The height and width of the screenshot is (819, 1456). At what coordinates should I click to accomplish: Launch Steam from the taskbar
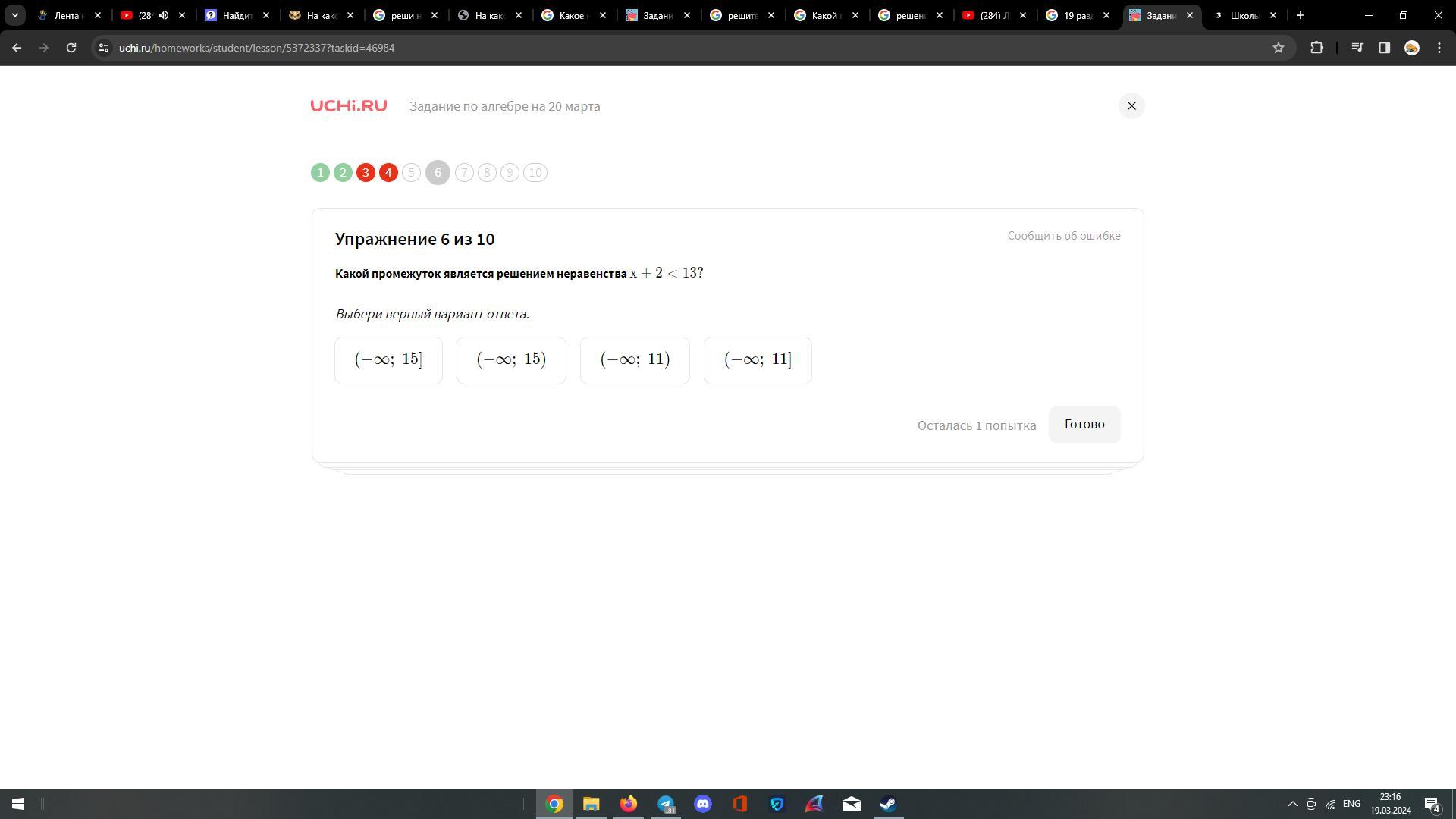point(888,804)
